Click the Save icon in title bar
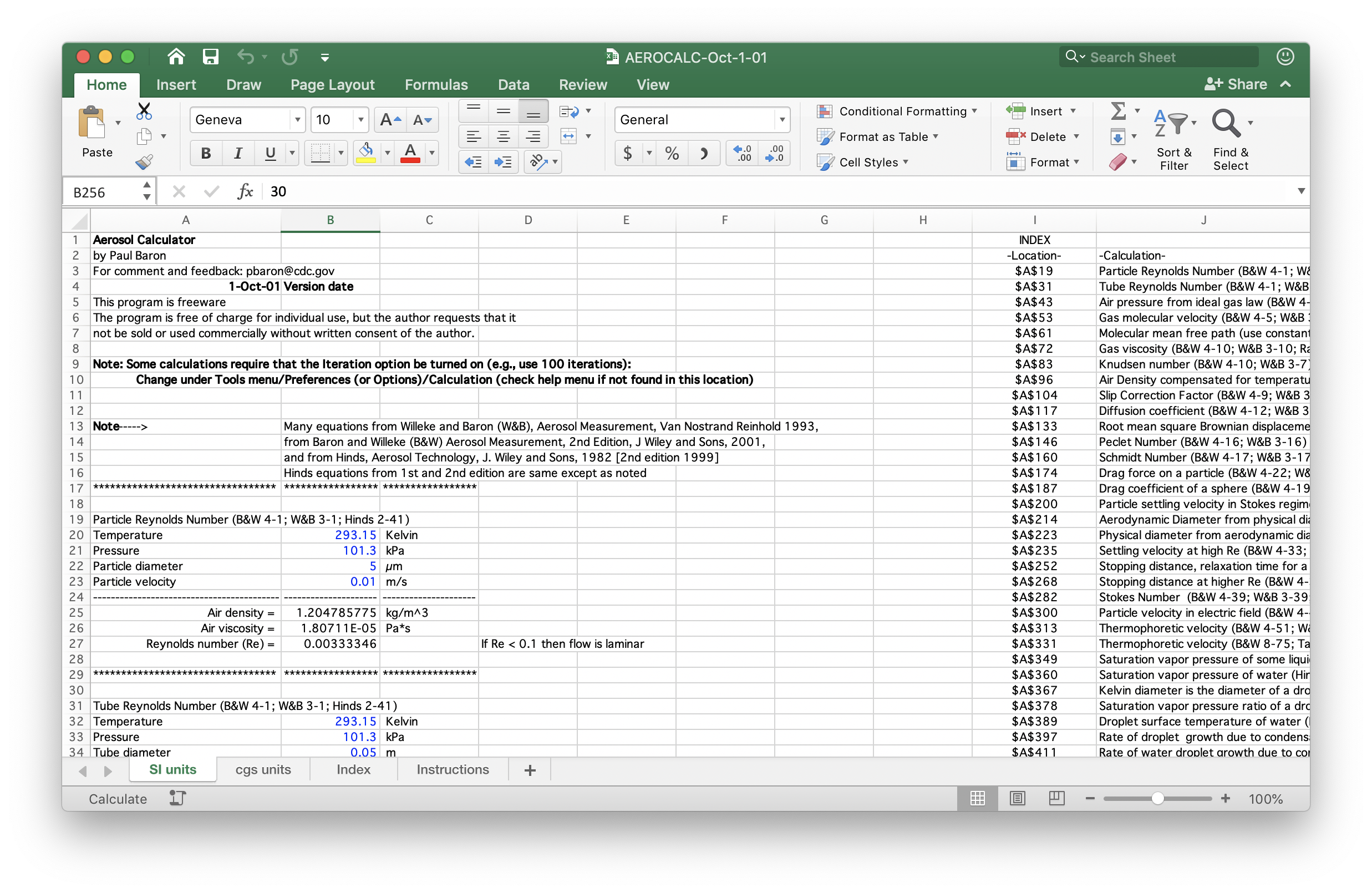The height and width of the screenshot is (893, 1372). pos(210,57)
